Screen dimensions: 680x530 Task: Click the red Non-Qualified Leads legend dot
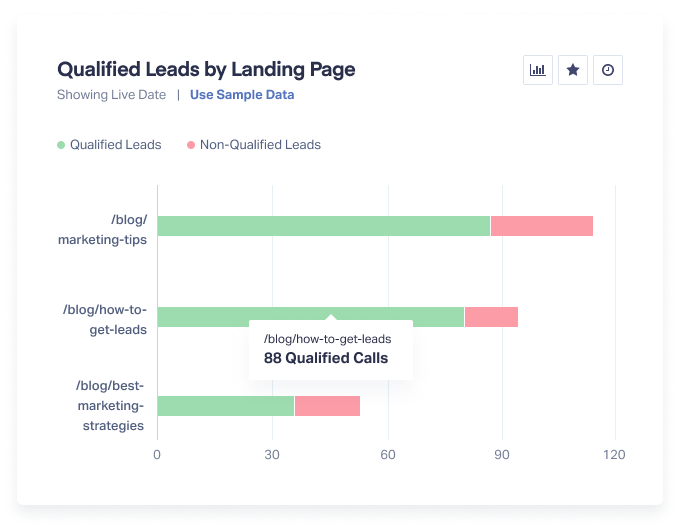coord(191,145)
